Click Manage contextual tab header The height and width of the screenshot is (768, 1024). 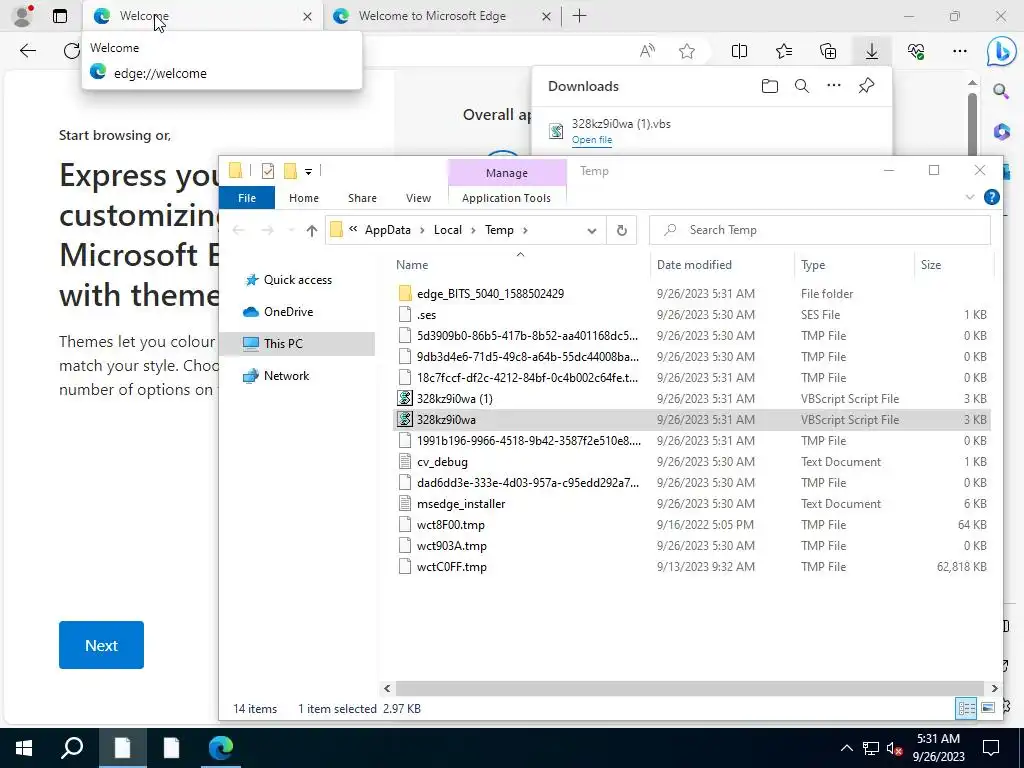[507, 173]
